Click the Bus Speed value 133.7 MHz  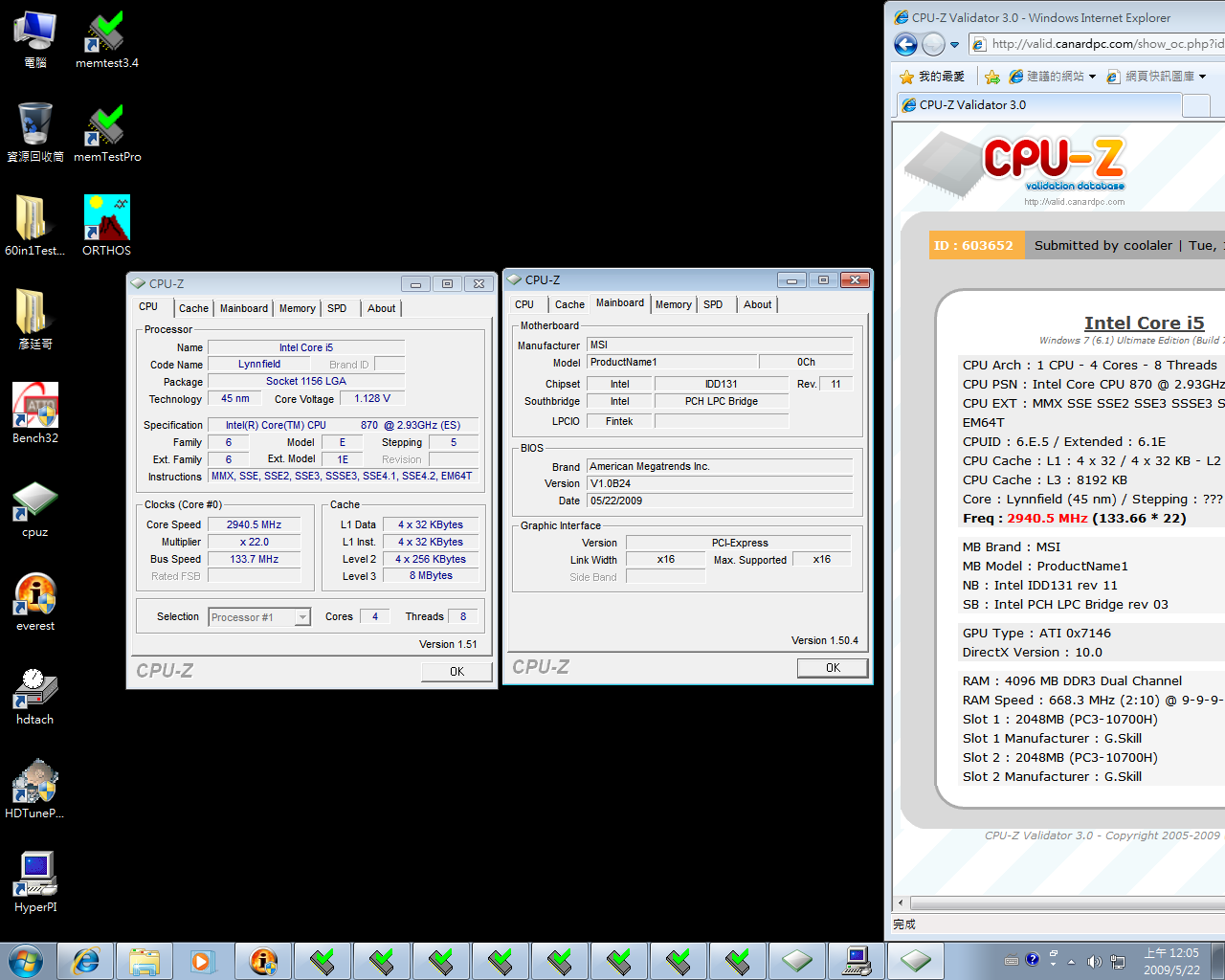click(254, 559)
